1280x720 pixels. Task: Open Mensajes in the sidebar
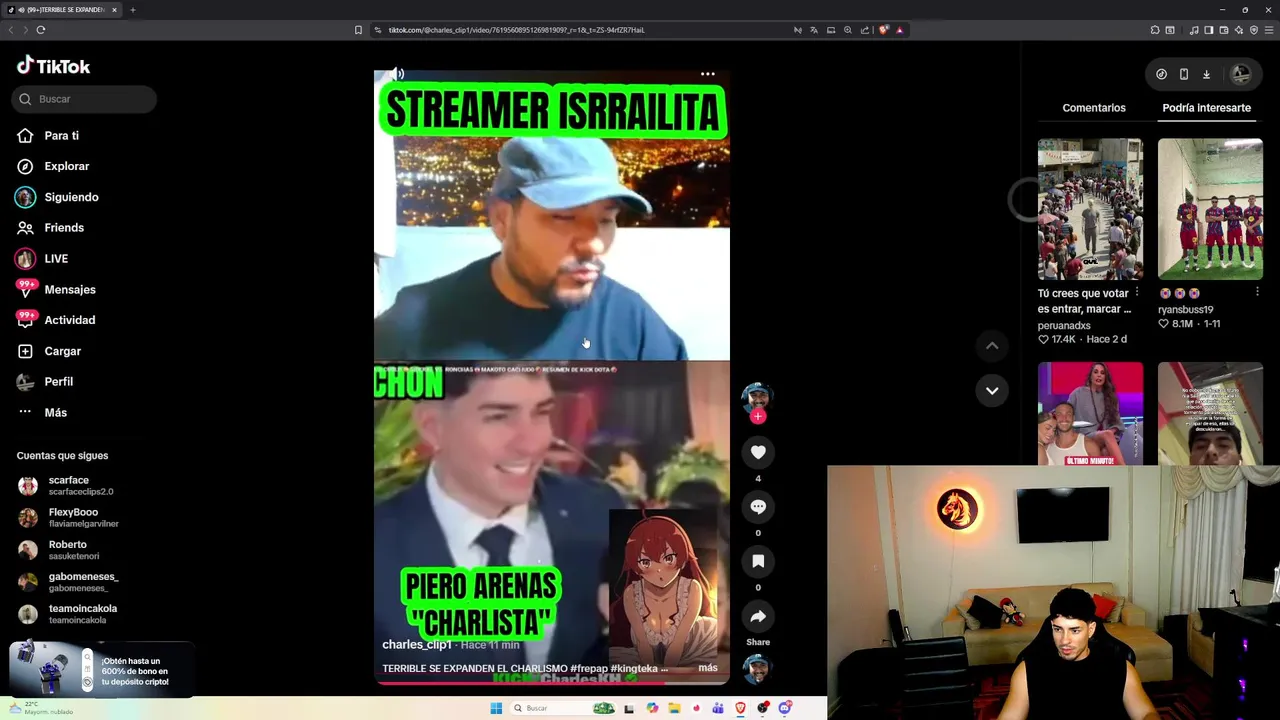pyautogui.click(x=70, y=290)
